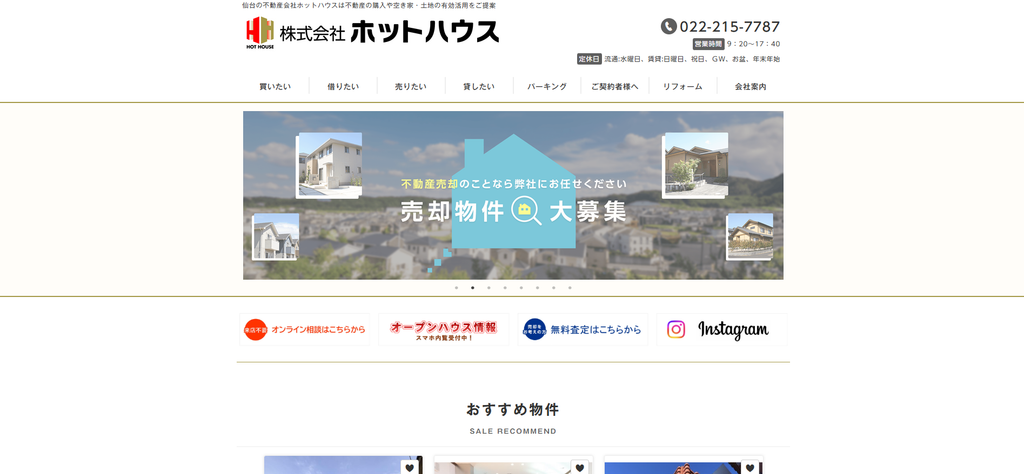This screenshot has width=1024, height=474.
Task: Click the top tagline about 仙台の不動産会社
Action: pos(369,5)
